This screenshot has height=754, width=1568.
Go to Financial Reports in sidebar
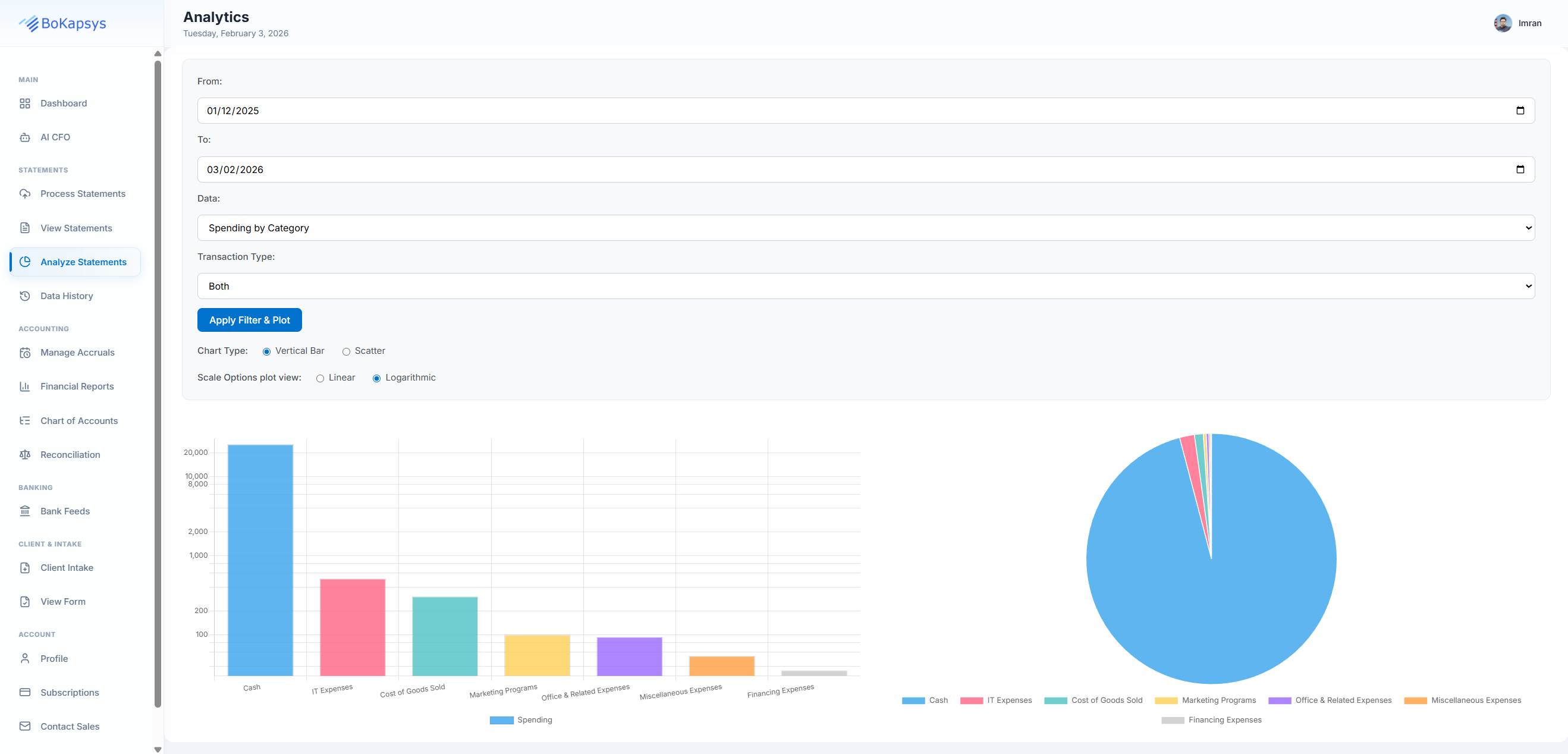coord(77,387)
